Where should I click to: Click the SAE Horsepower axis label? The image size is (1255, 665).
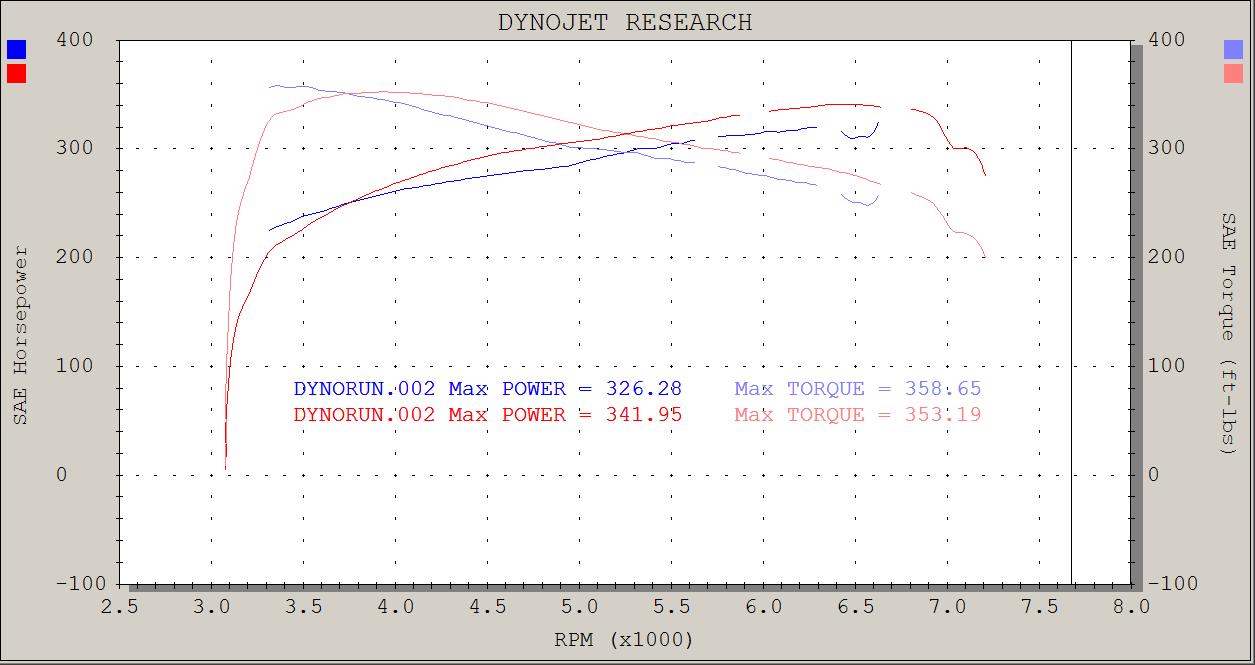point(20,335)
